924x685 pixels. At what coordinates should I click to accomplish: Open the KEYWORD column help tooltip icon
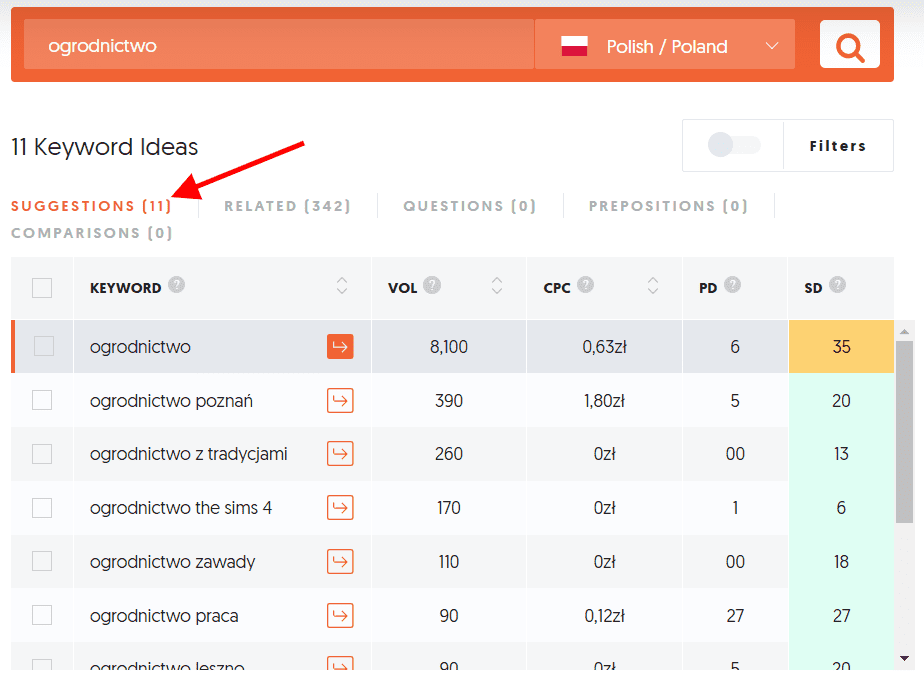point(177,284)
